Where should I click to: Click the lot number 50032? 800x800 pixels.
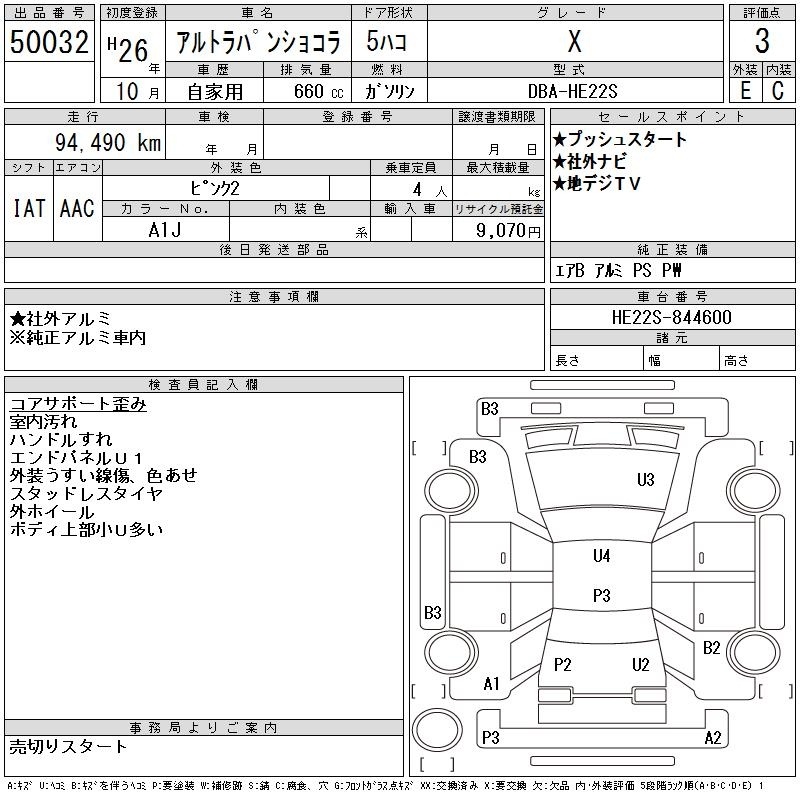pyautogui.click(x=49, y=42)
